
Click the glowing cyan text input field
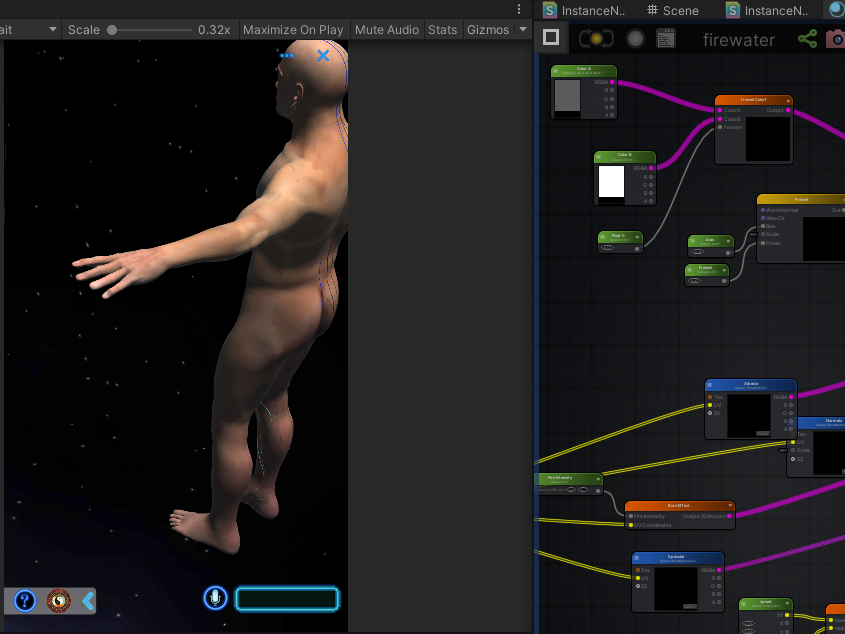(287, 599)
